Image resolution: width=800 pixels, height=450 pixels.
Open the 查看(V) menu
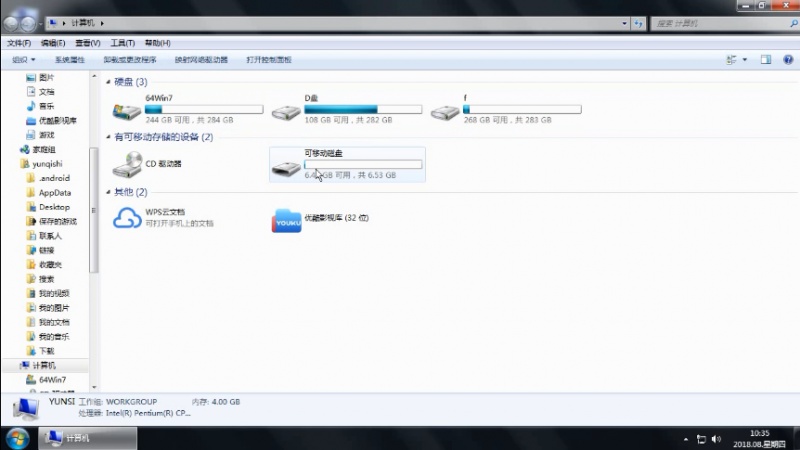(x=88, y=43)
